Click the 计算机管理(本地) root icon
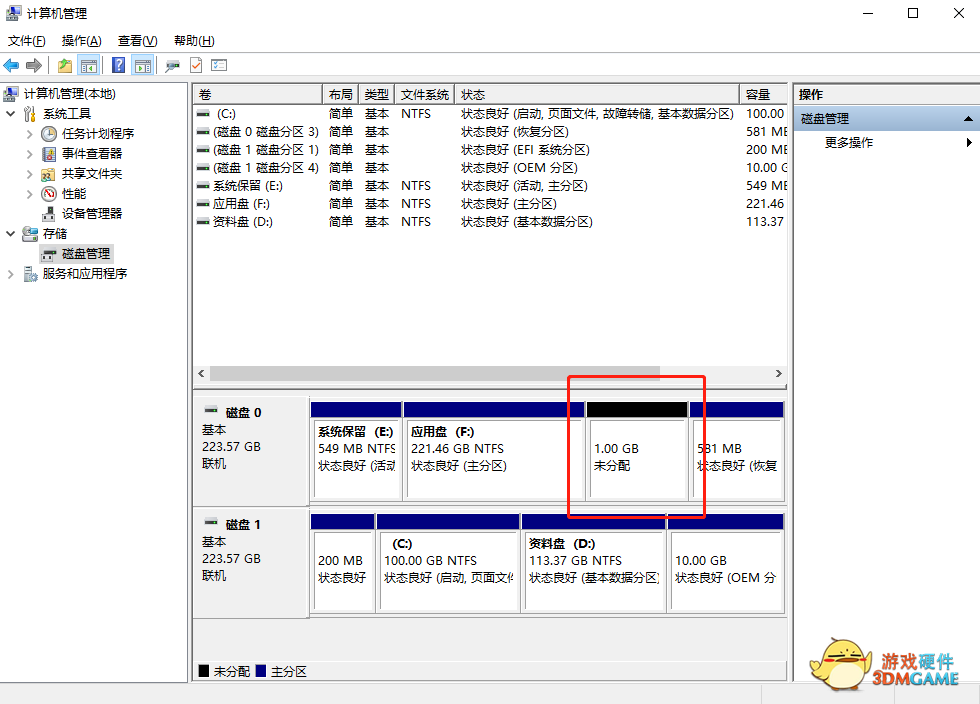Viewport: 980px width, 704px height. click(x=10, y=94)
